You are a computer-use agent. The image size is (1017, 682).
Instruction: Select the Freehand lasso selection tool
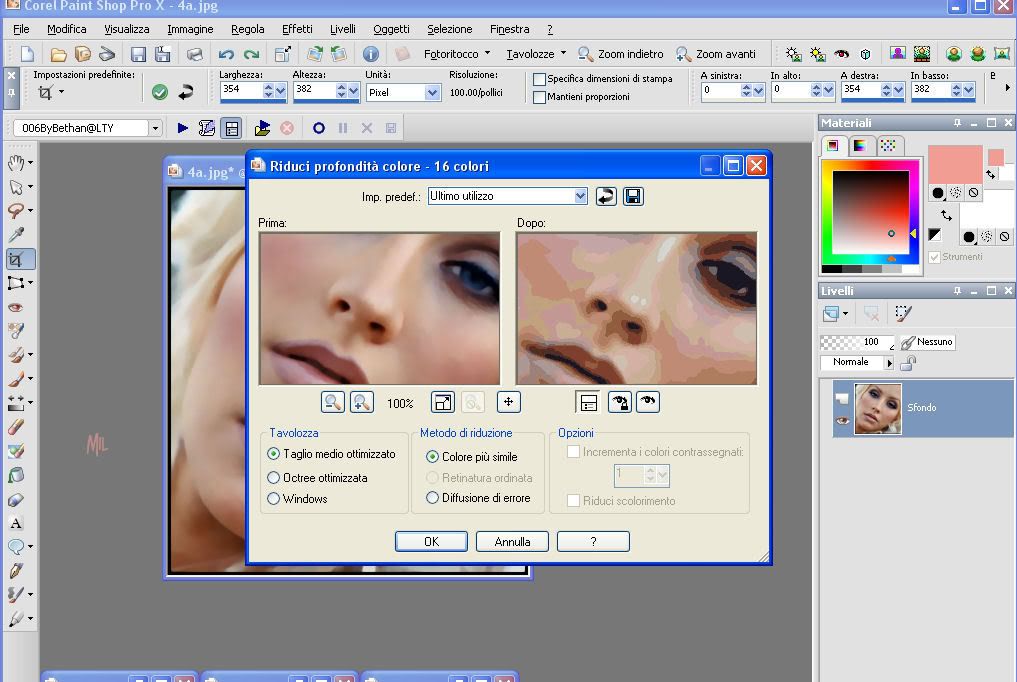[x=16, y=211]
